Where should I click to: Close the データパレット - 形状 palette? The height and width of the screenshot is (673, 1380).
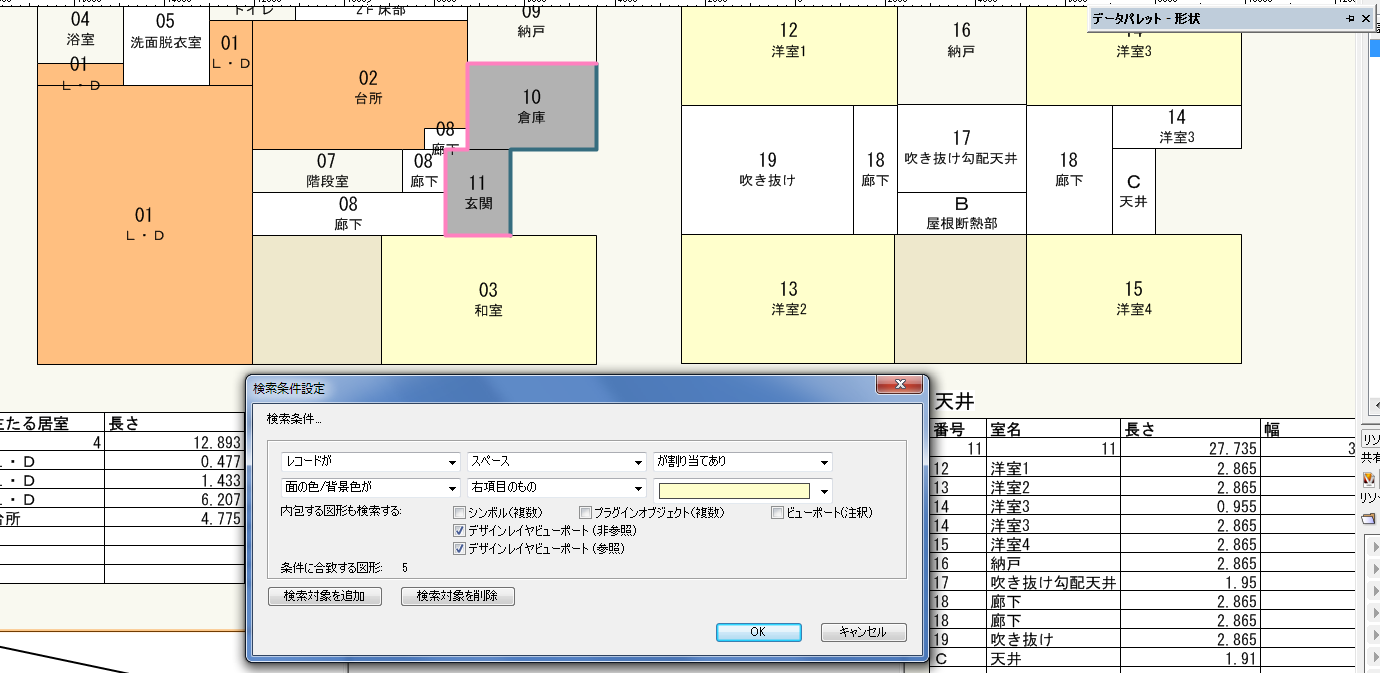pos(1368,19)
